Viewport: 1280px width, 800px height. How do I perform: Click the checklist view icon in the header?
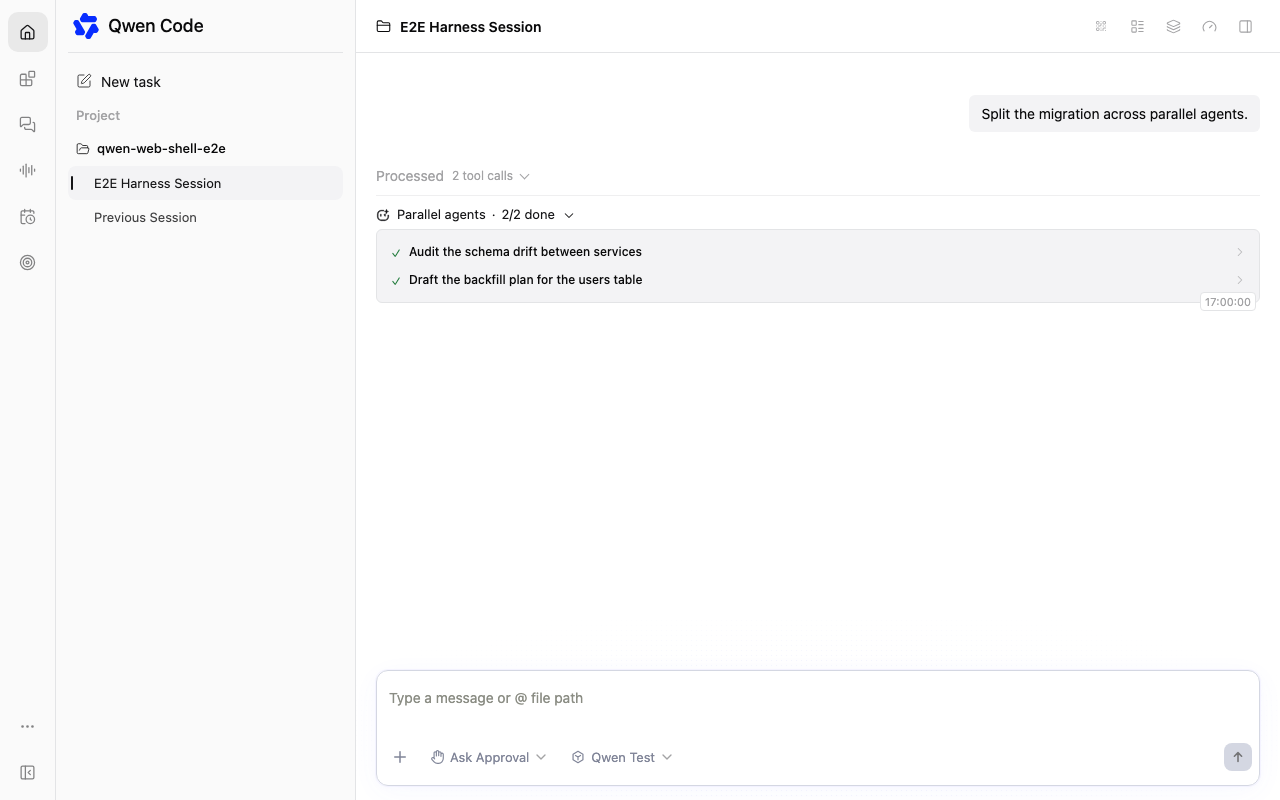click(x=1137, y=27)
